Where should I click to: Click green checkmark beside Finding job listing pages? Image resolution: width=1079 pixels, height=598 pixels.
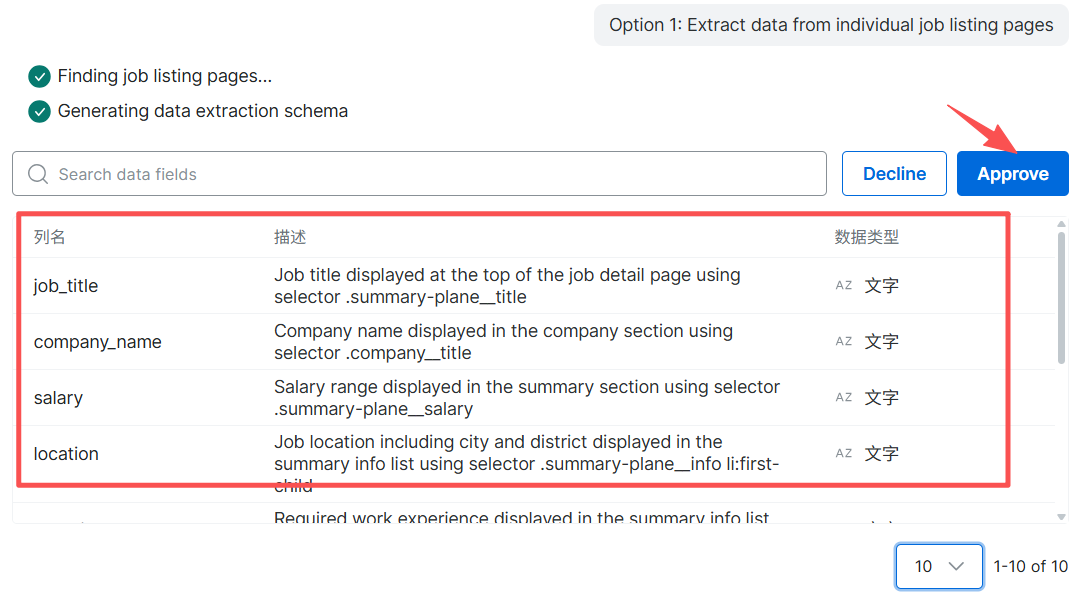39,76
